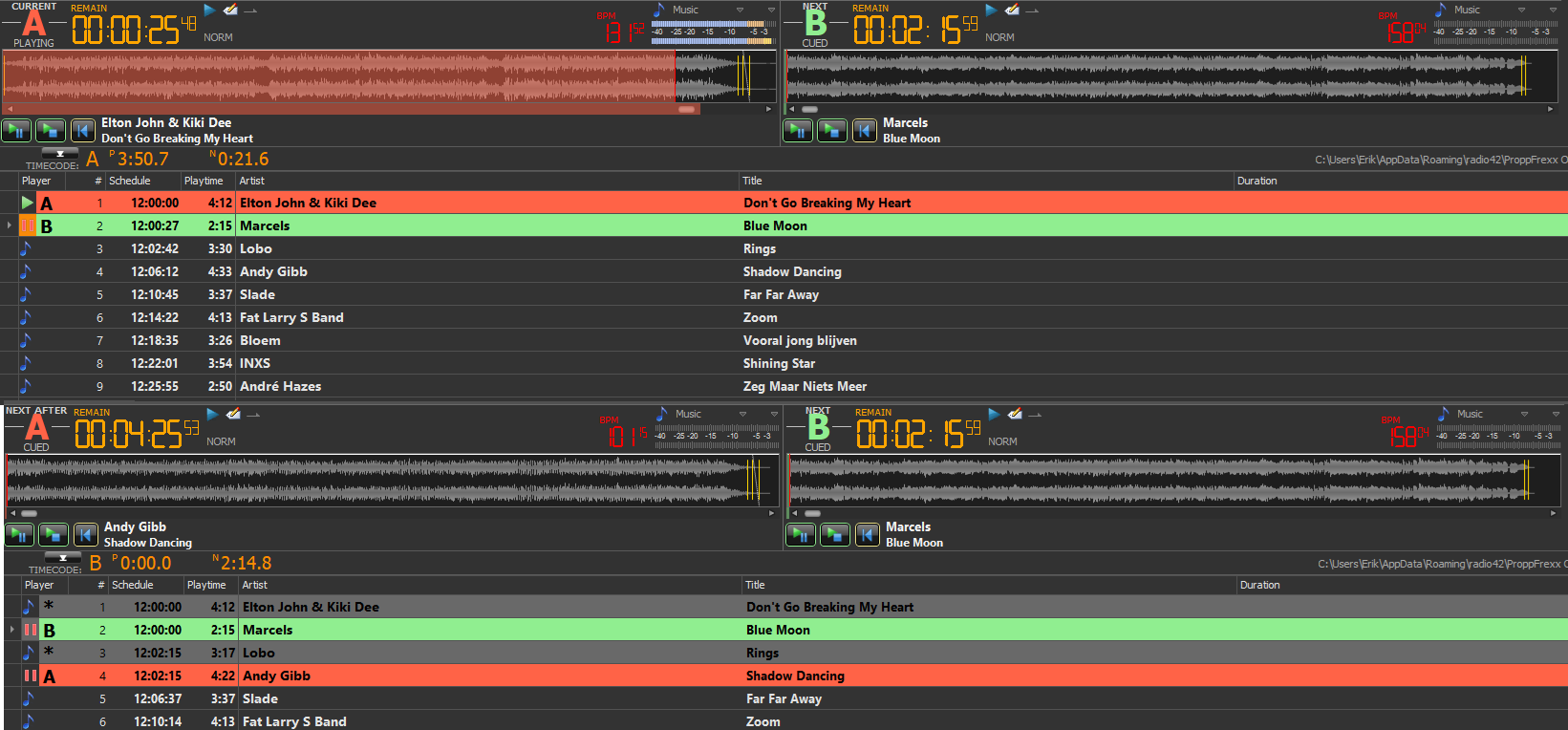Select INXS Shining Star playlist entry

478,363
